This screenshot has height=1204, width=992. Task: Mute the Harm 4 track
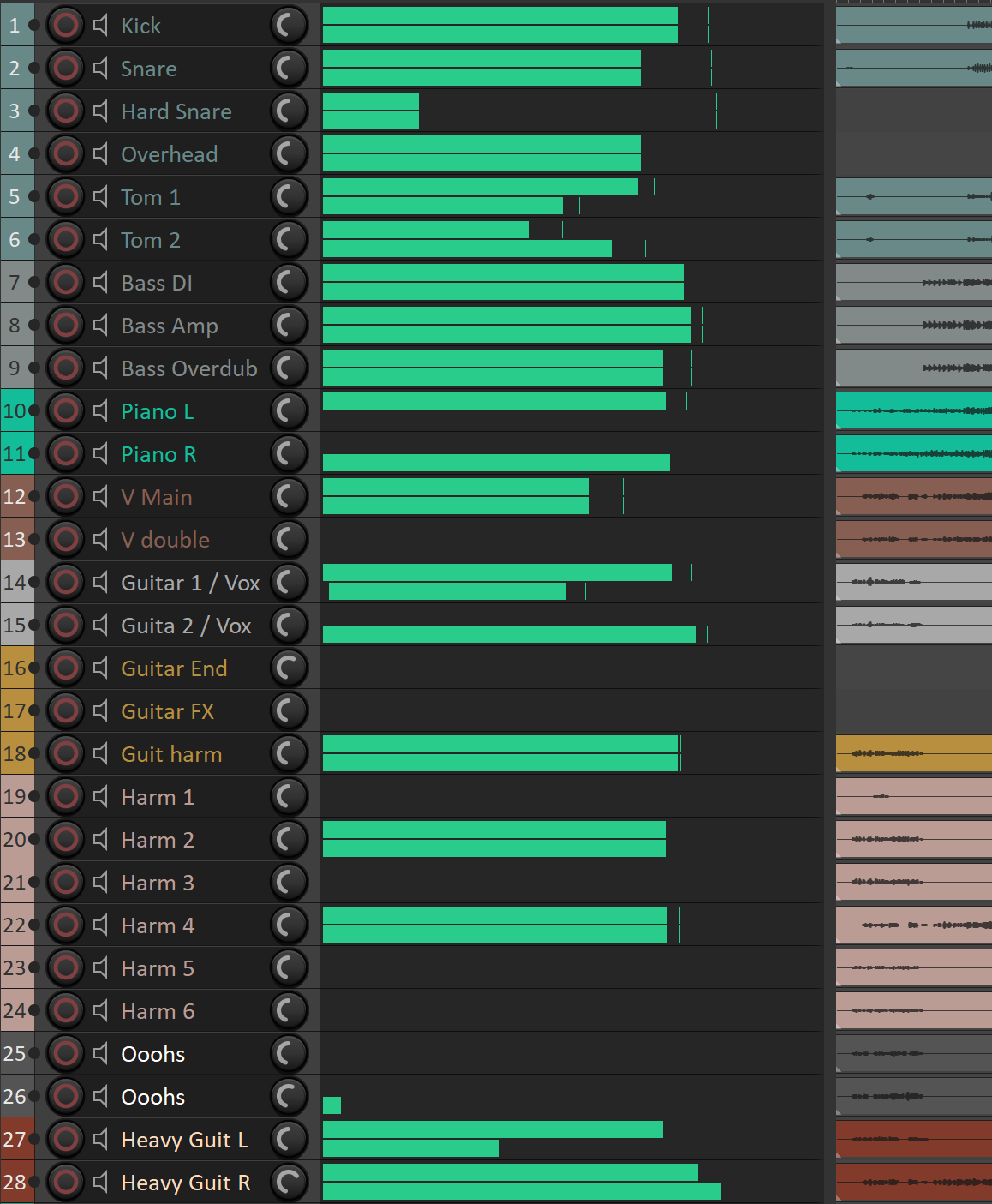click(100, 925)
